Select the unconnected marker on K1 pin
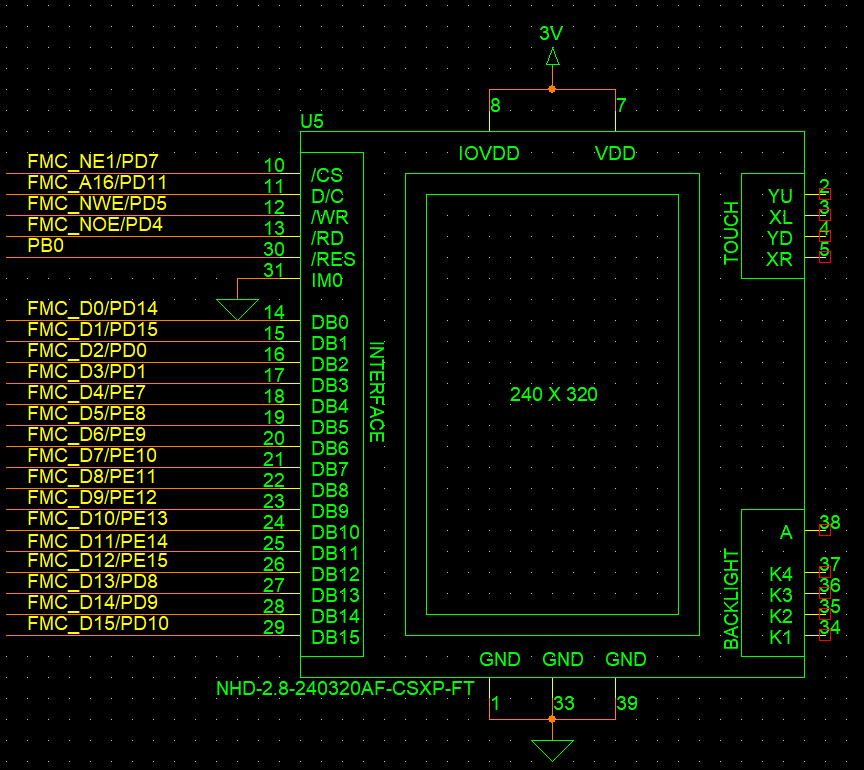The width and height of the screenshot is (864, 770). tap(825, 635)
